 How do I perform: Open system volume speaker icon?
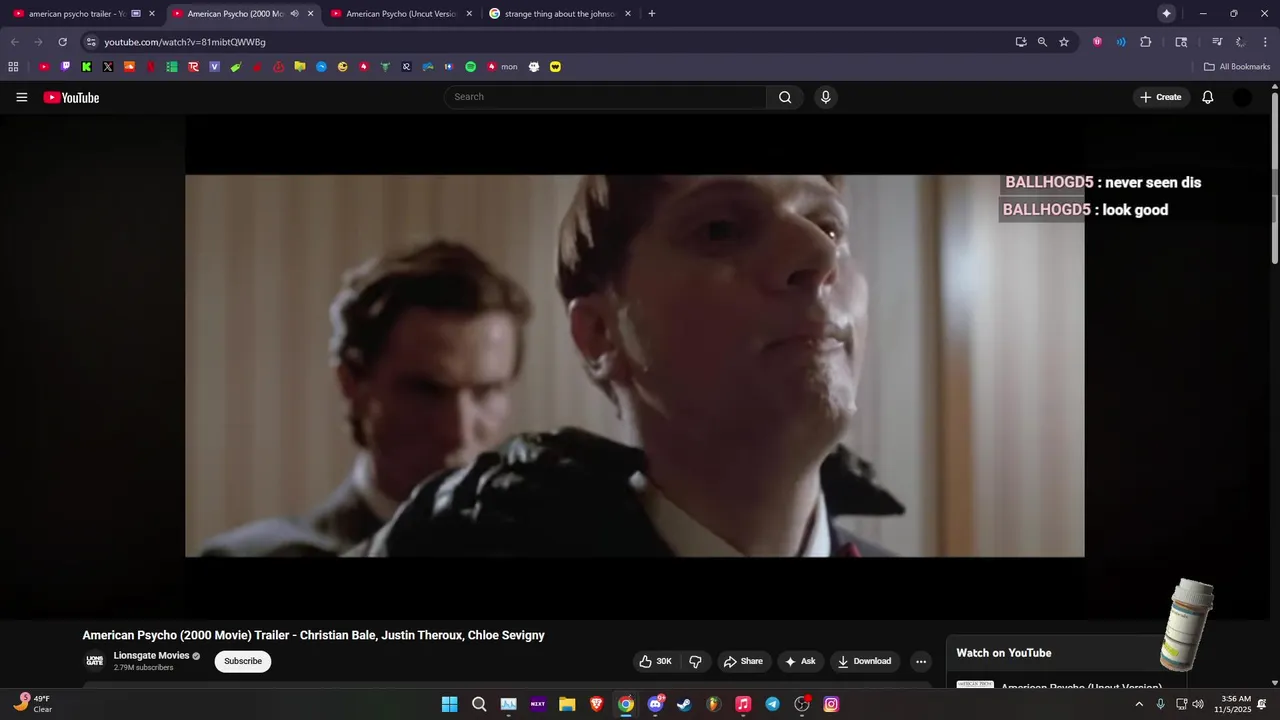click(x=1197, y=704)
